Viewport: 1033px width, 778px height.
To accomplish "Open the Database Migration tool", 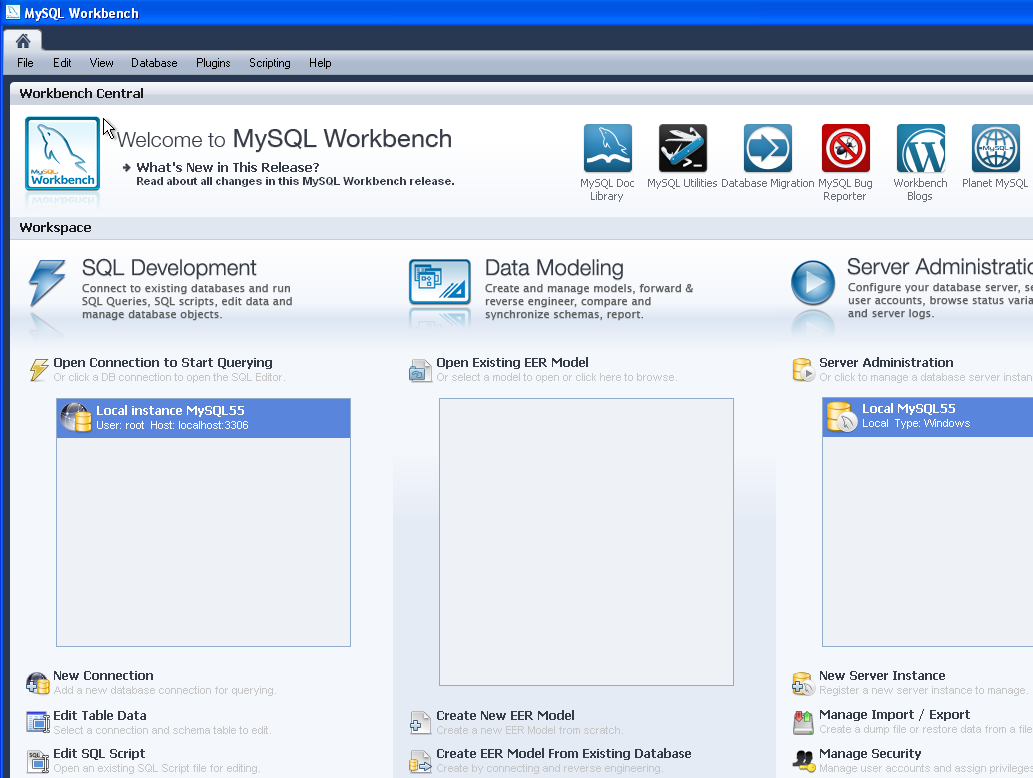I will 767,149.
